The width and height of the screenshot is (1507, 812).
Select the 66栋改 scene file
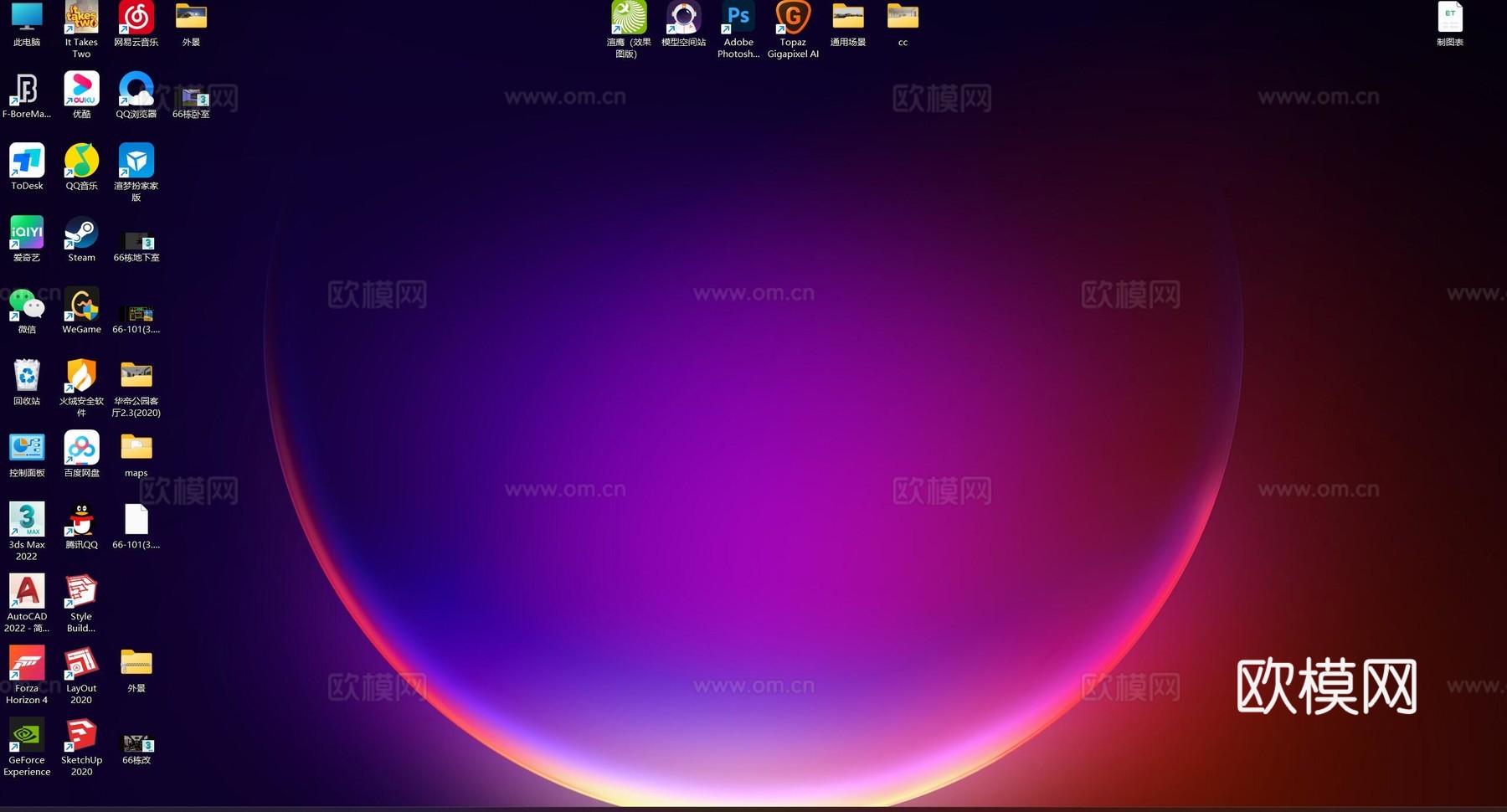(136, 743)
